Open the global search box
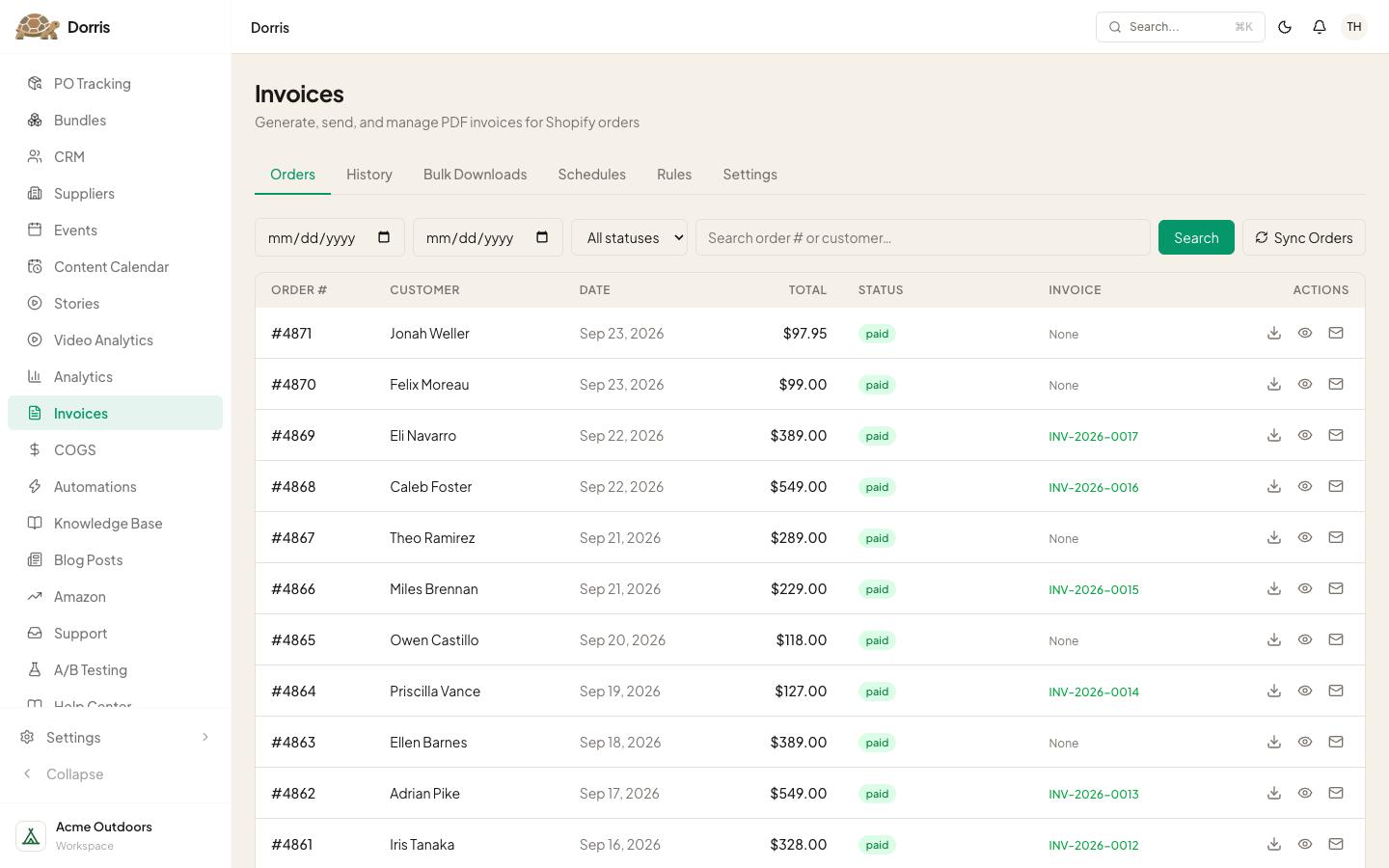 click(x=1181, y=27)
